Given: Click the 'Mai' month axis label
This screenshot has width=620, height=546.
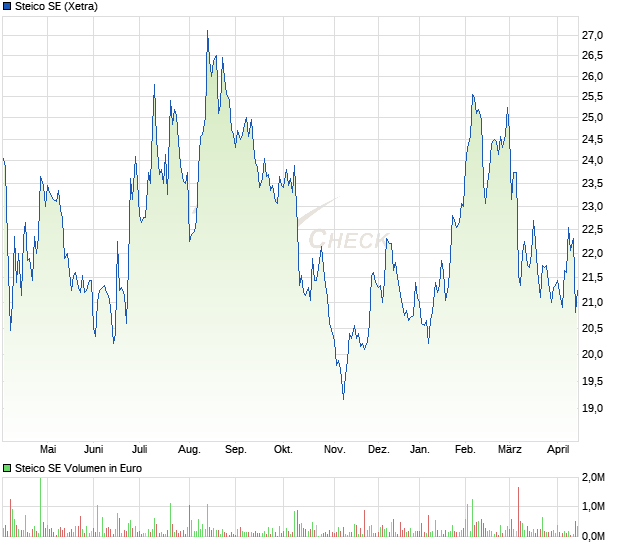Looking at the screenshot, I should click(48, 449).
